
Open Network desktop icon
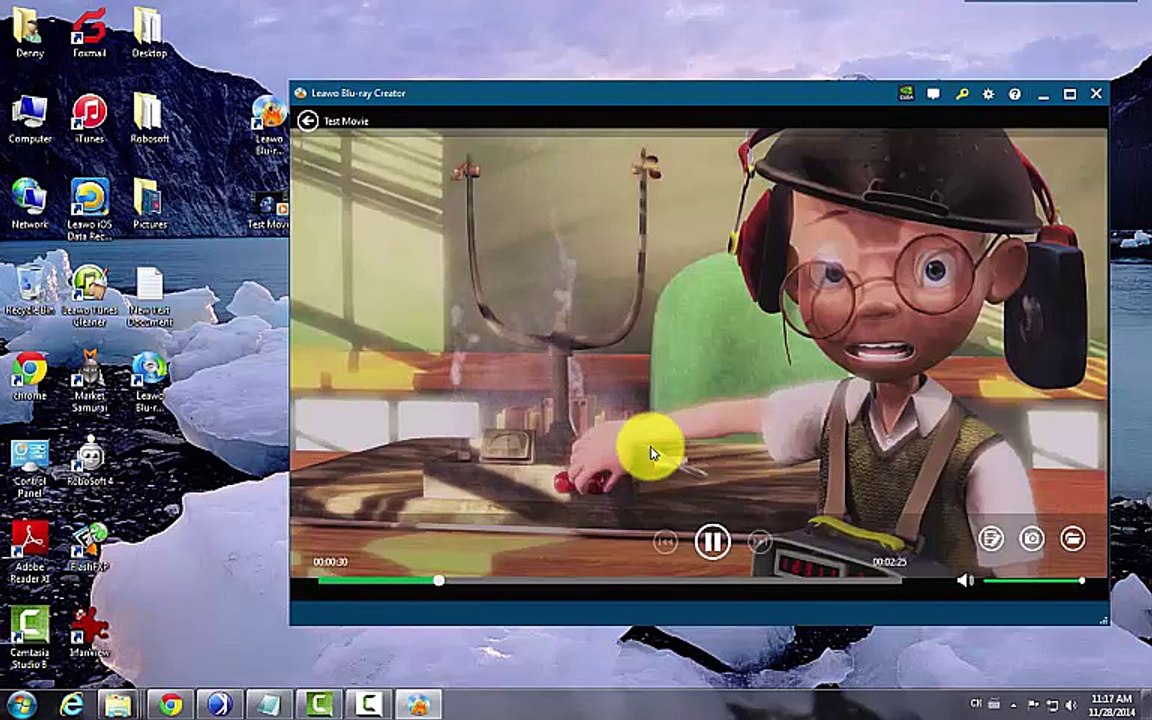click(x=29, y=204)
